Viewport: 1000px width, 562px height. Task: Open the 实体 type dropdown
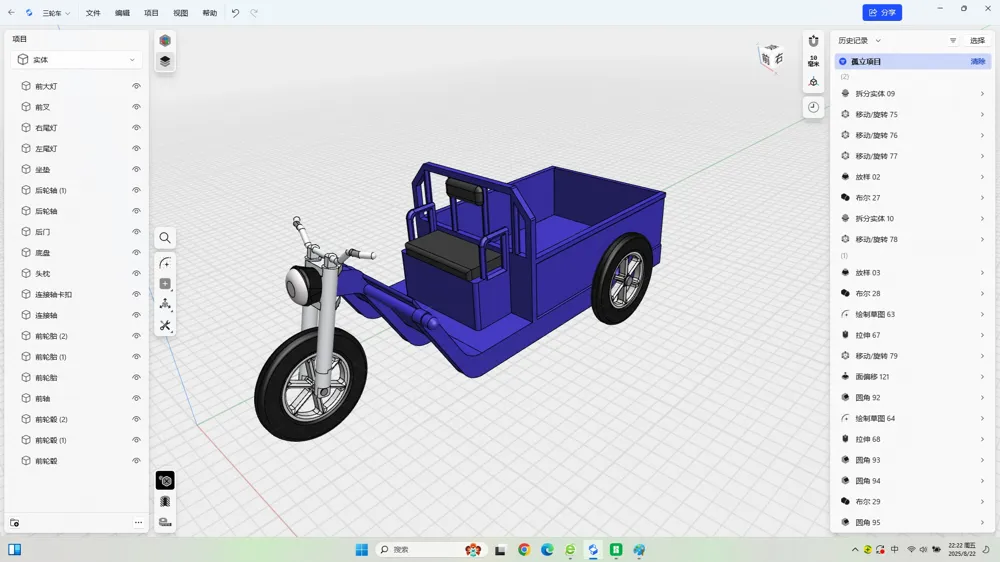point(77,59)
